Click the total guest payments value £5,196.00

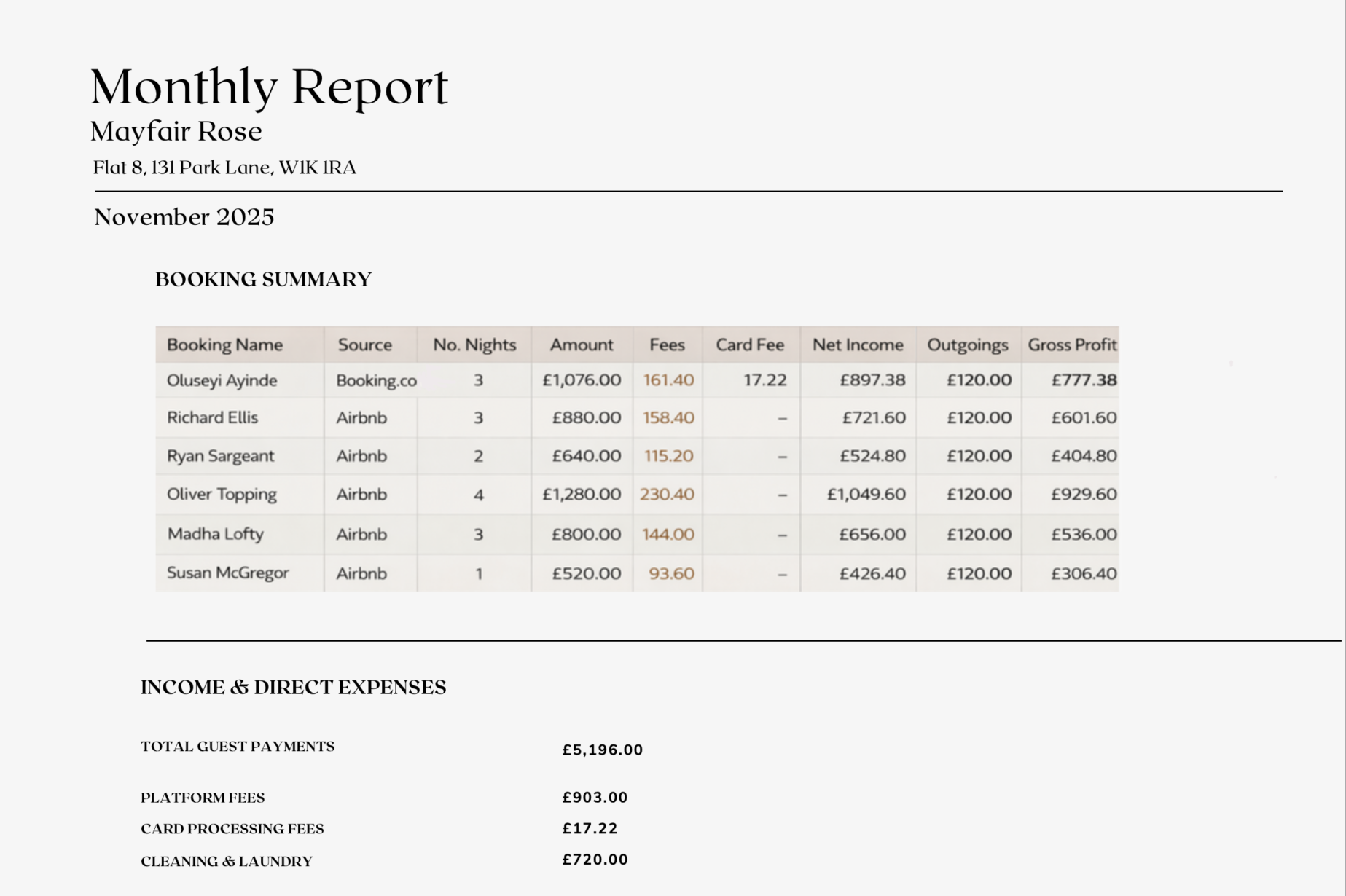pos(602,750)
